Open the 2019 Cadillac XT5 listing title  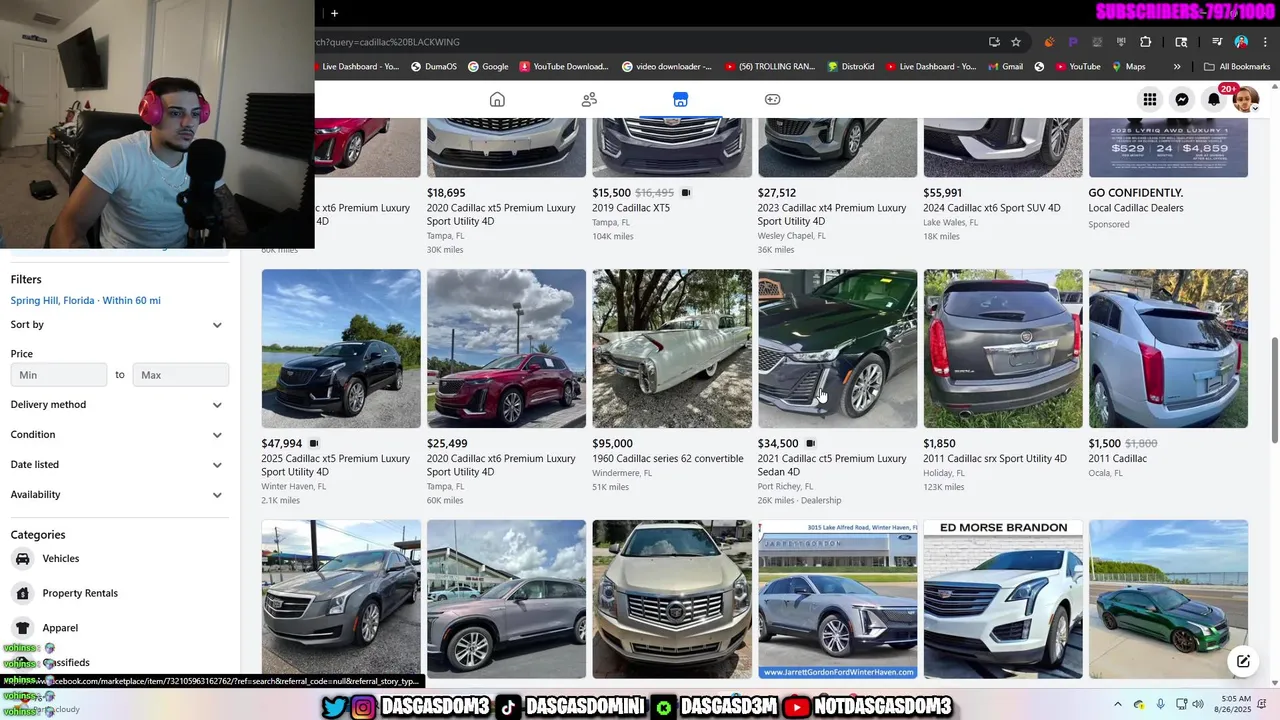pyautogui.click(x=631, y=208)
